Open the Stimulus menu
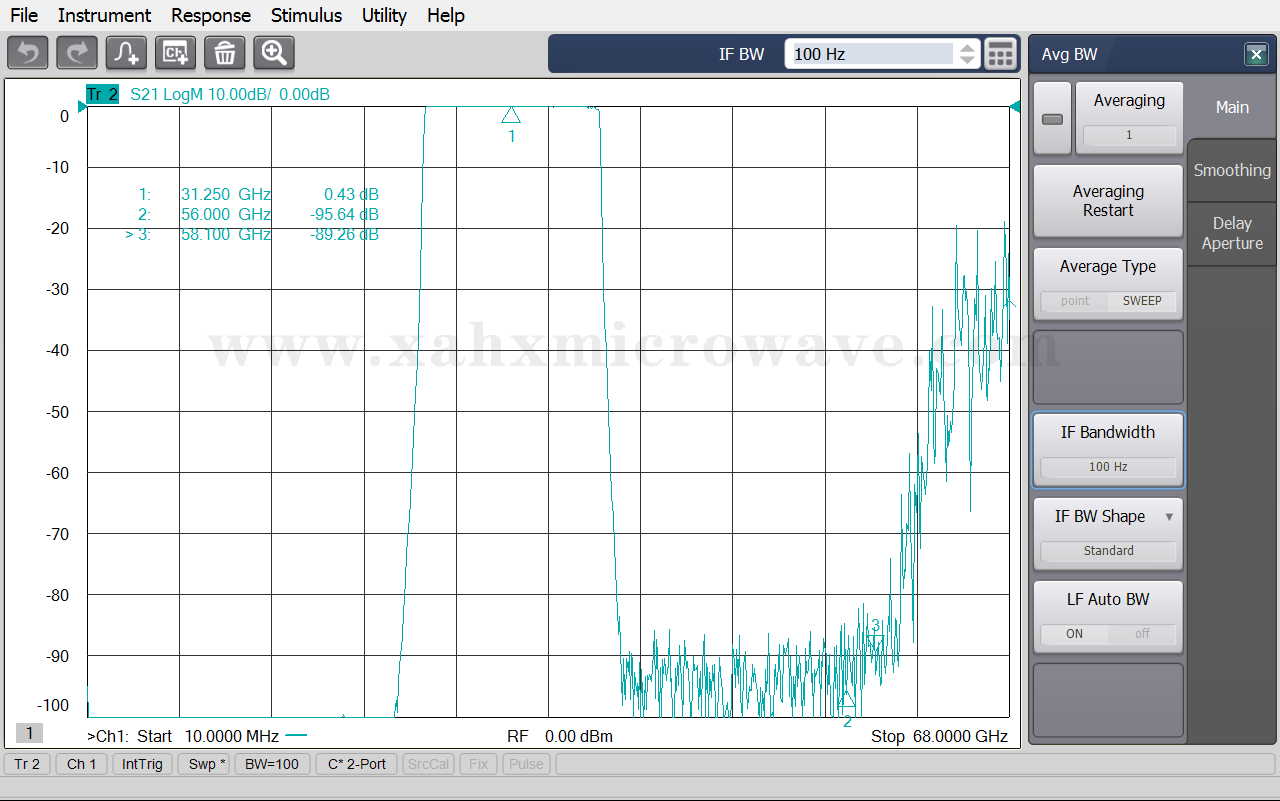Image resolution: width=1280 pixels, height=801 pixels. pos(306,15)
